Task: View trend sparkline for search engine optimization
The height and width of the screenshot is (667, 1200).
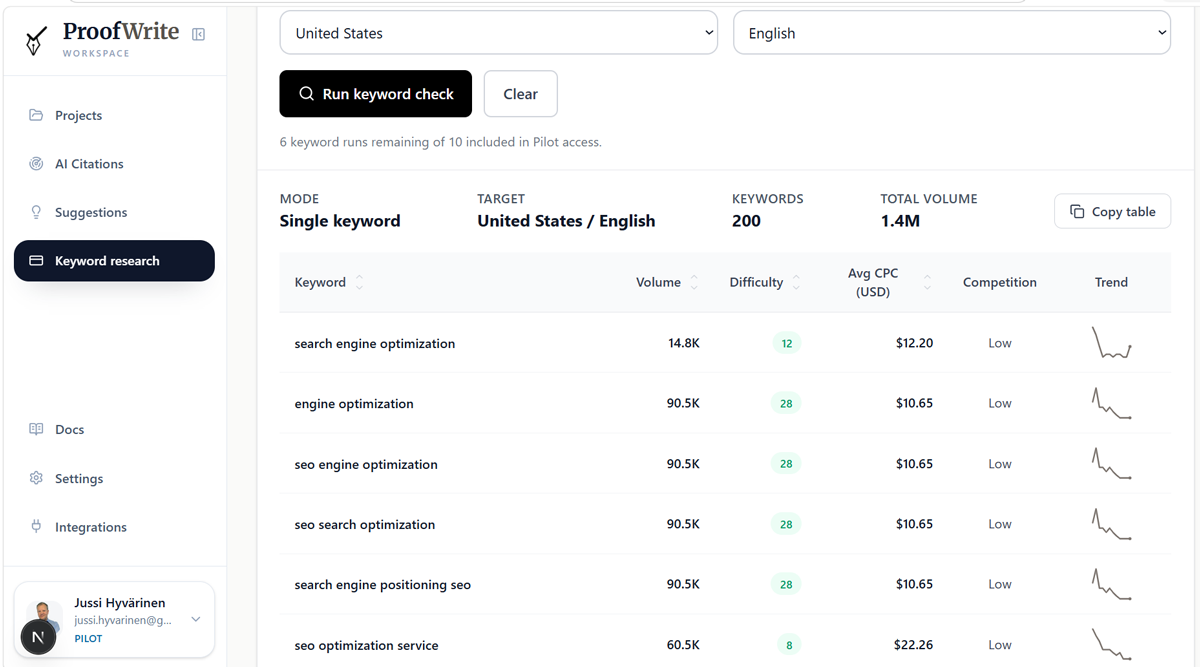Action: 1111,343
